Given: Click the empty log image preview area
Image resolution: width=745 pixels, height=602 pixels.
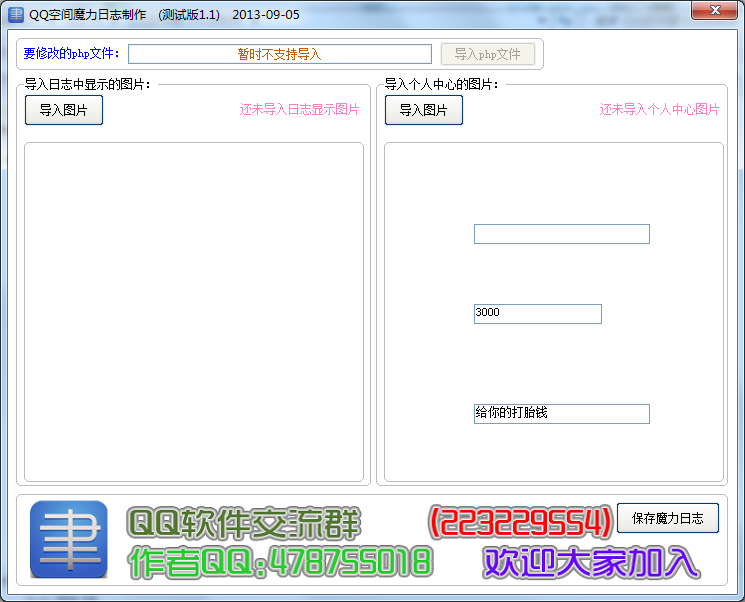Looking at the screenshot, I should click(x=193, y=312).
